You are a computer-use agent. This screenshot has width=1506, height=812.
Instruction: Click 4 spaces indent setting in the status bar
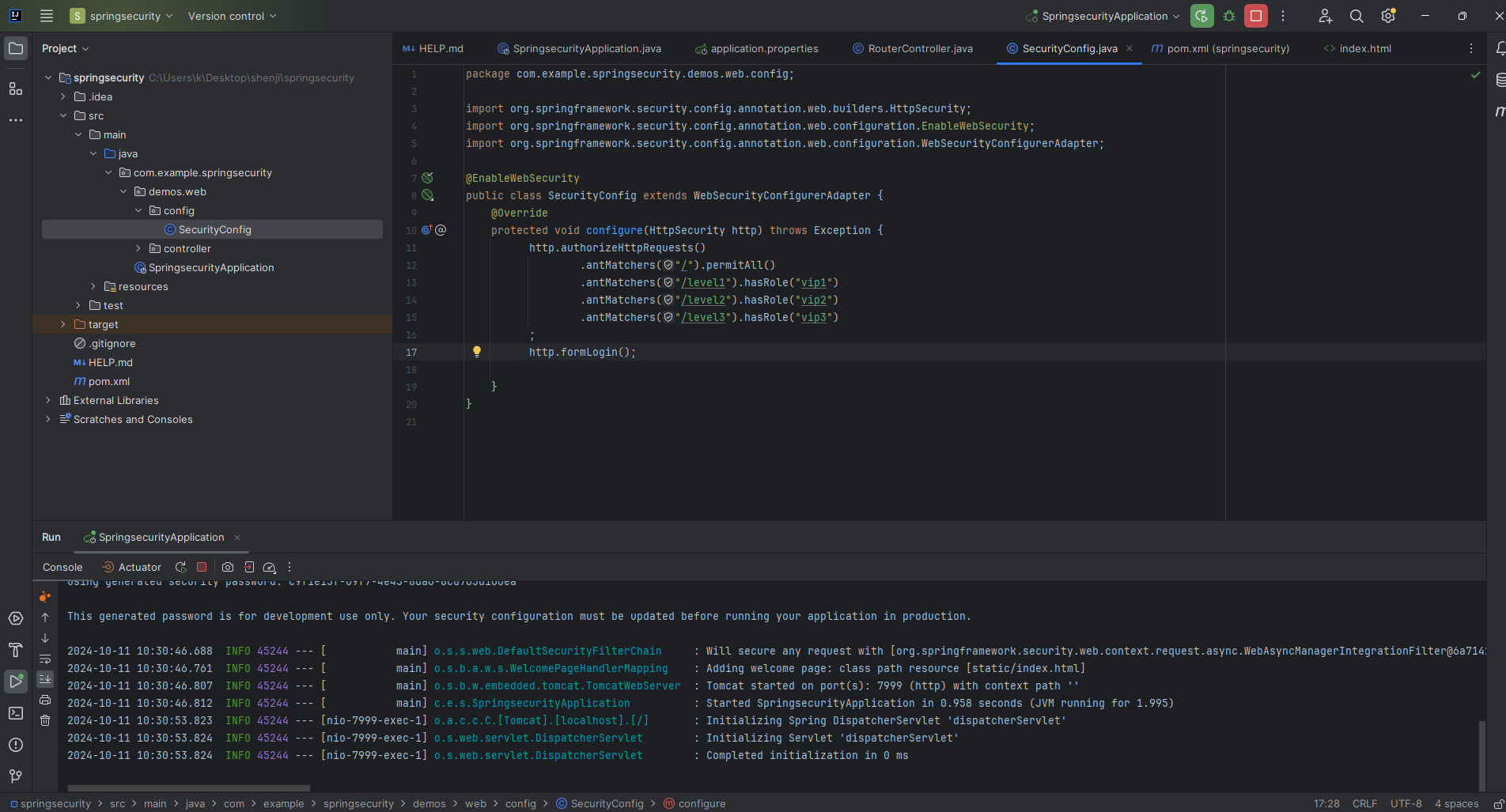pos(1457,803)
